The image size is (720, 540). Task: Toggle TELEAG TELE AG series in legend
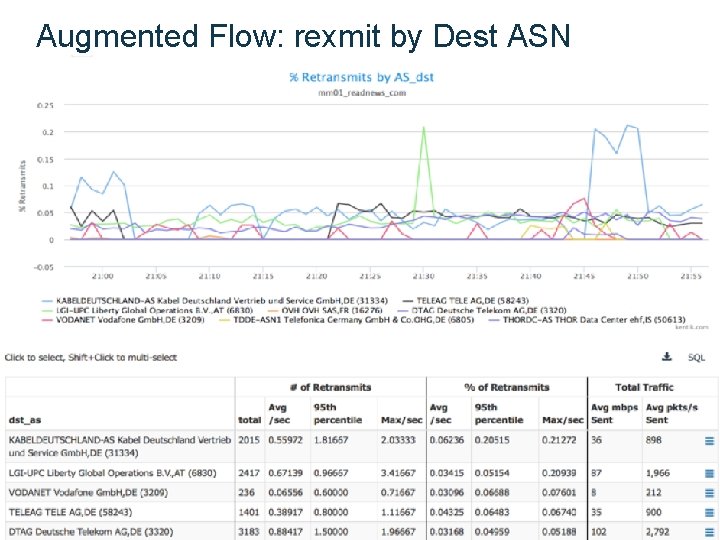coord(466,301)
